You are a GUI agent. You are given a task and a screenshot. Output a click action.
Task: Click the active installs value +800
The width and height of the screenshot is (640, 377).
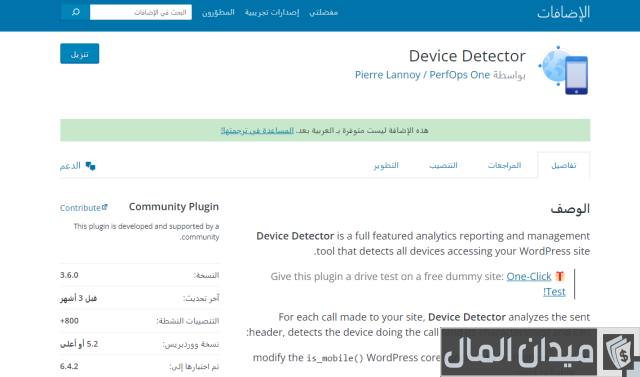coord(69,321)
